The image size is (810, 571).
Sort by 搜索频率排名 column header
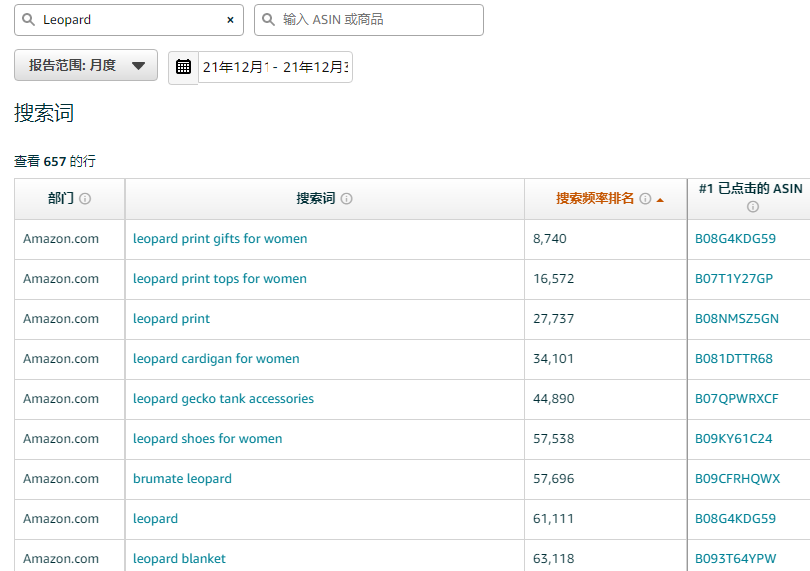click(x=595, y=199)
